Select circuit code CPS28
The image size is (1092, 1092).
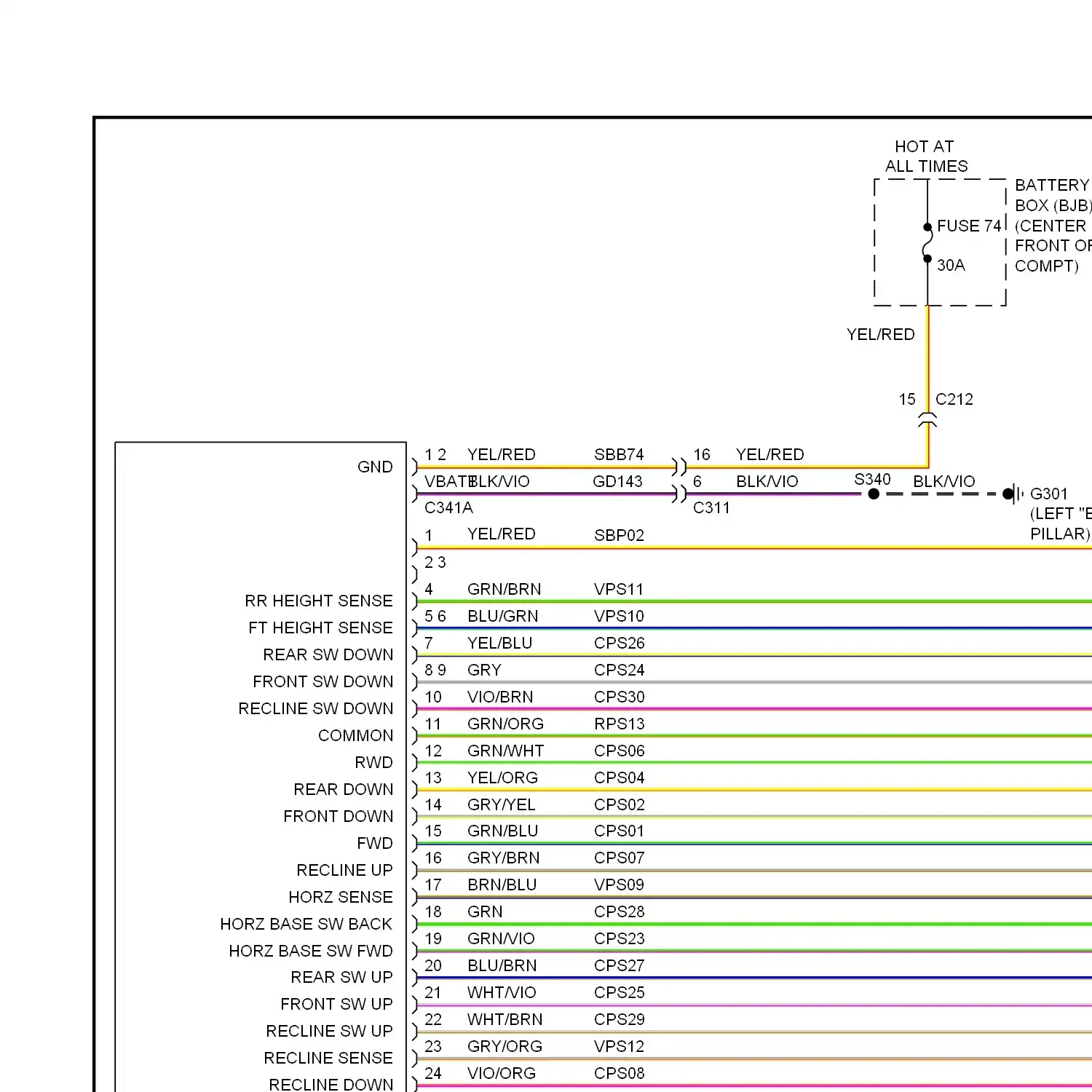point(619,911)
